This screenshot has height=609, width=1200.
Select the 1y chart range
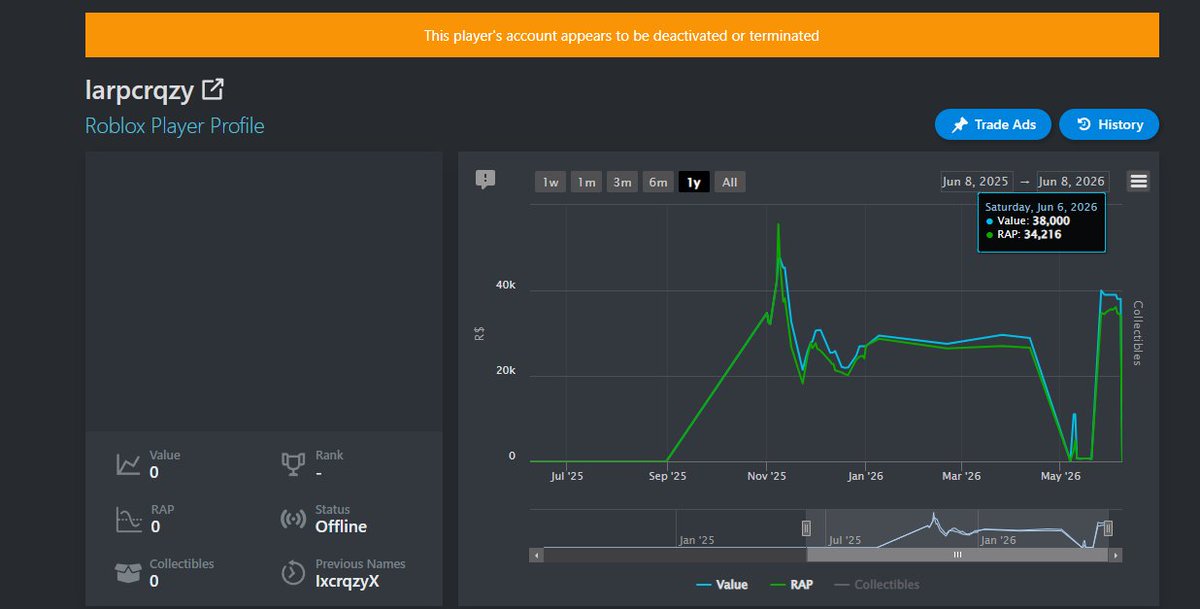[x=694, y=182]
